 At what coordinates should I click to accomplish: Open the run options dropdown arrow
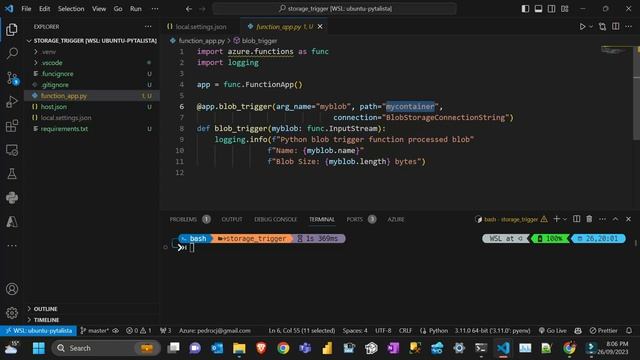pyautogui.click(x=591, y=27)
